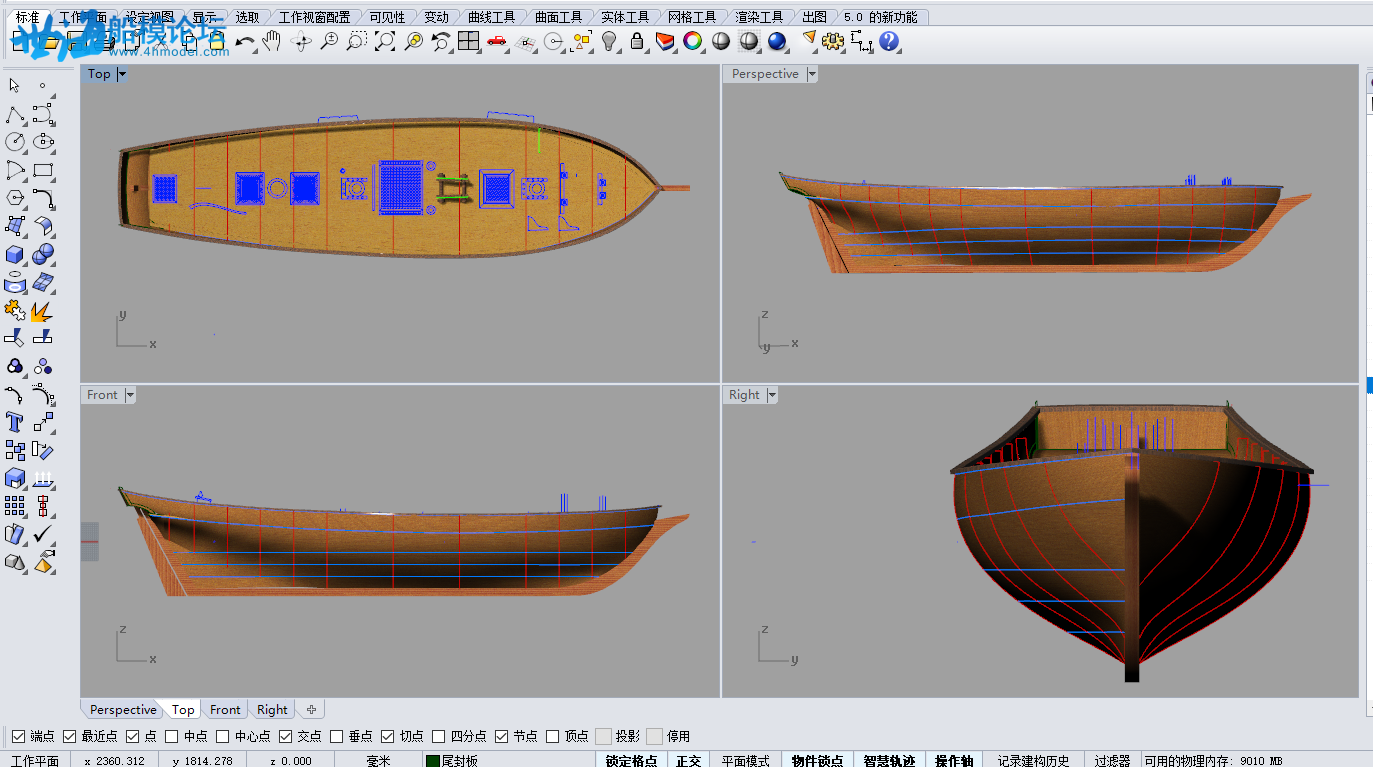Screen dimensions: 1373x767
Task: Toggle 平面模式 planar mode in status bar
Action: pyautogui.click(x=746, y=761)
